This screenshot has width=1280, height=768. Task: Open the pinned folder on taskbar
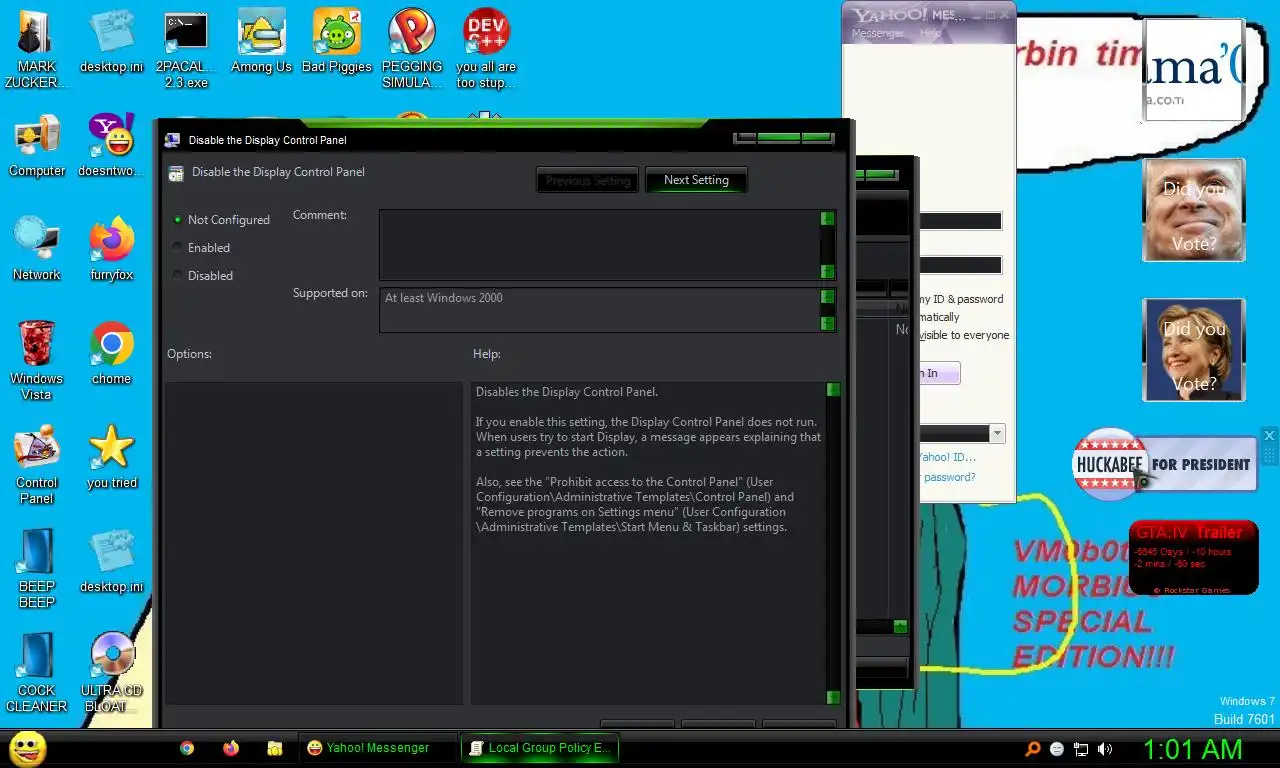274,748
